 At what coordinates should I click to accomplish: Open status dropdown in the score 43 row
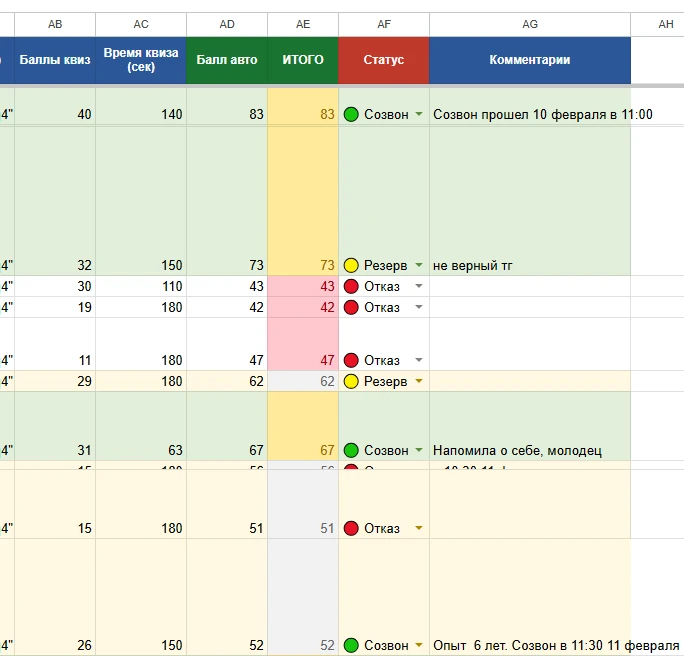[x=419, y=286]
